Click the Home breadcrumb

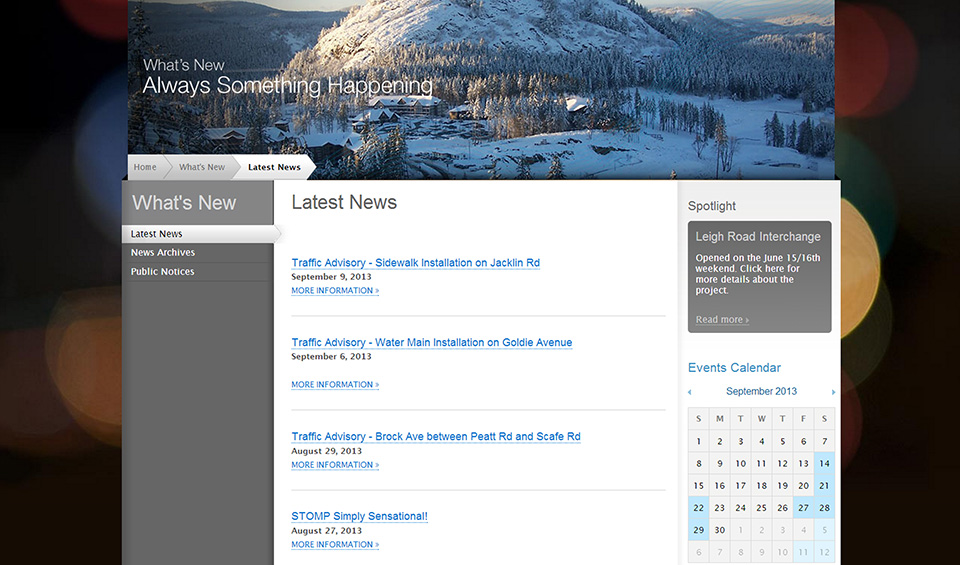145,167
